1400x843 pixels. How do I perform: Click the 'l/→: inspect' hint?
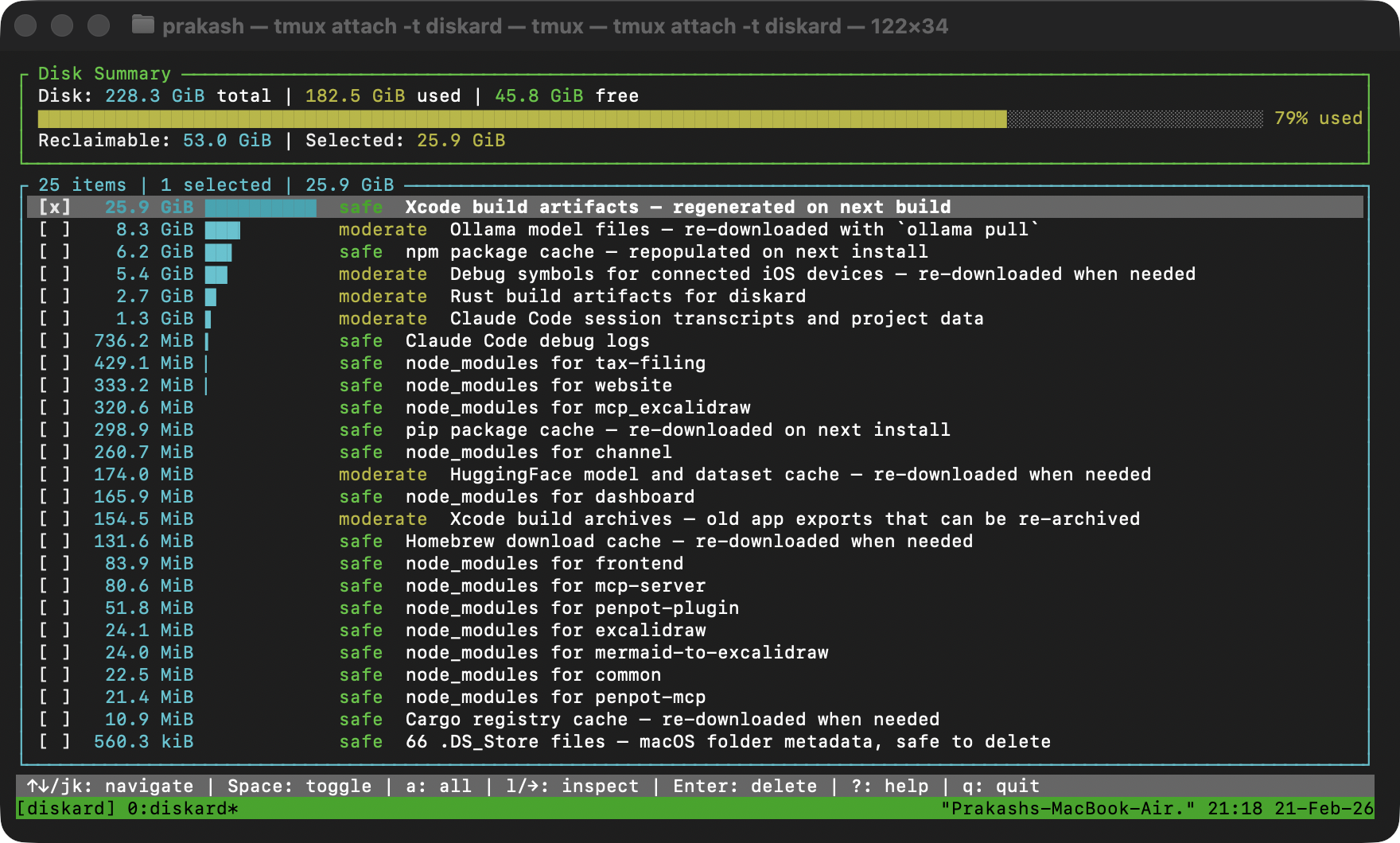click(573, 786)
